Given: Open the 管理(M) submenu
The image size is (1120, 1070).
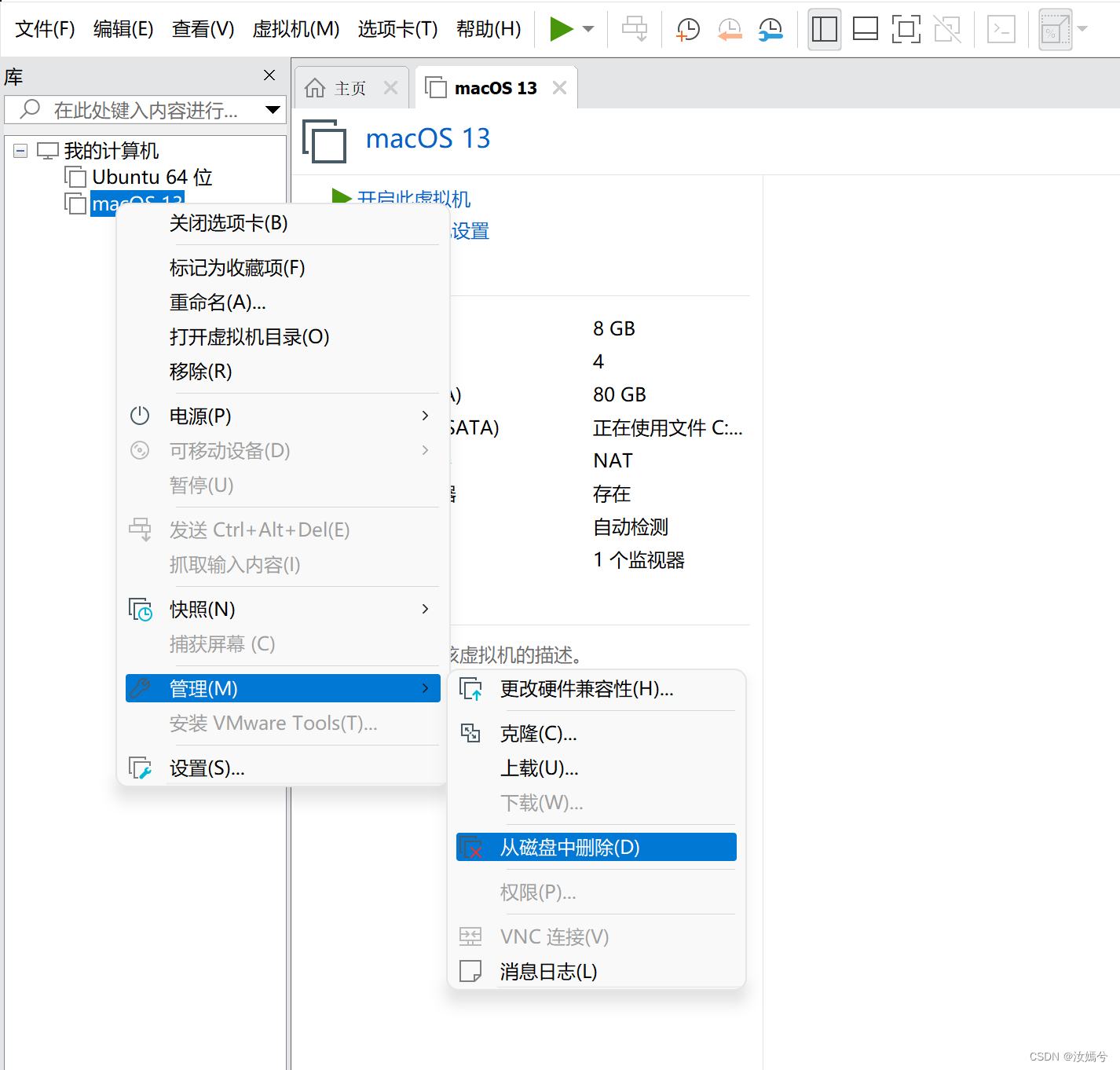Looking at the screenshot, I should [283, 688].
